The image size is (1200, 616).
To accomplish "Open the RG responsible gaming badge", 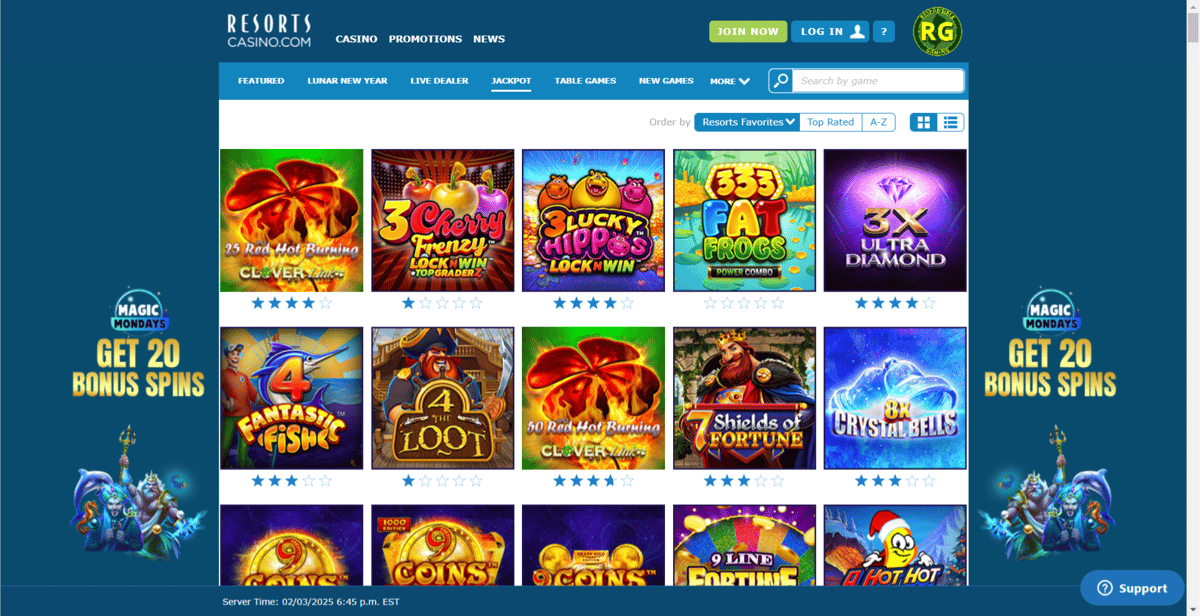I will point(938,32).
